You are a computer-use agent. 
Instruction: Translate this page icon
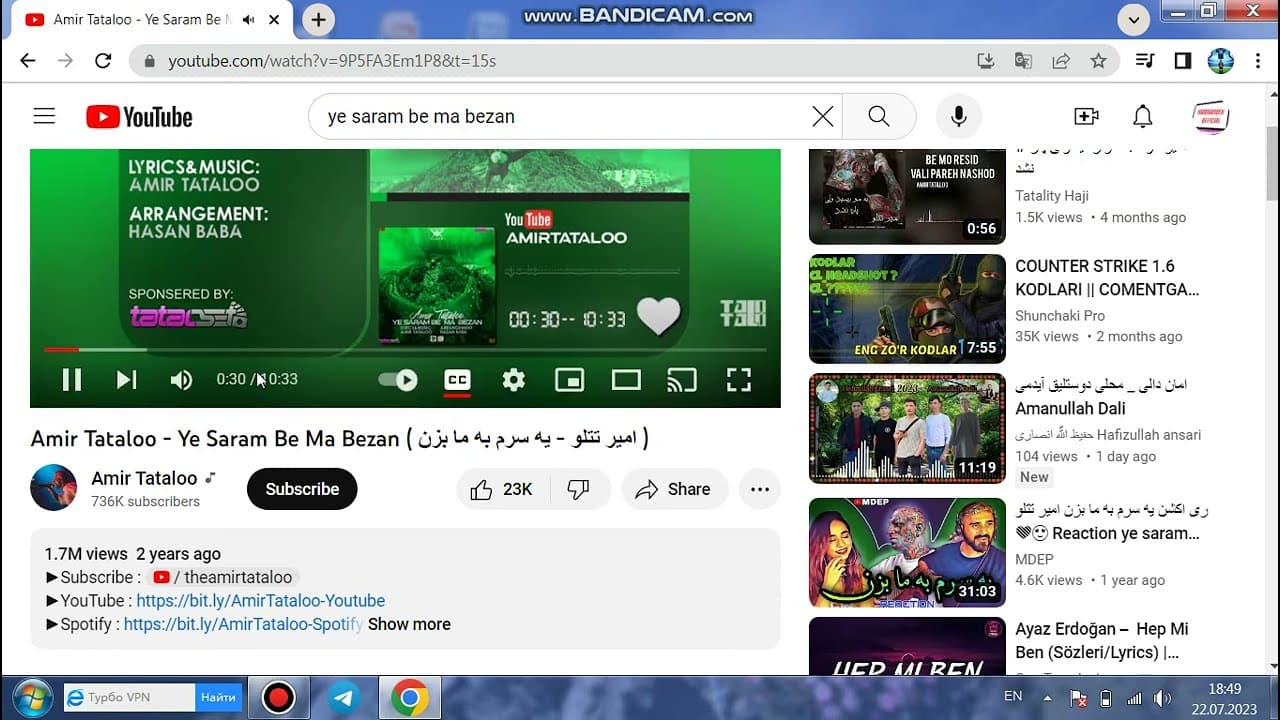click(x=1023, y=61)
